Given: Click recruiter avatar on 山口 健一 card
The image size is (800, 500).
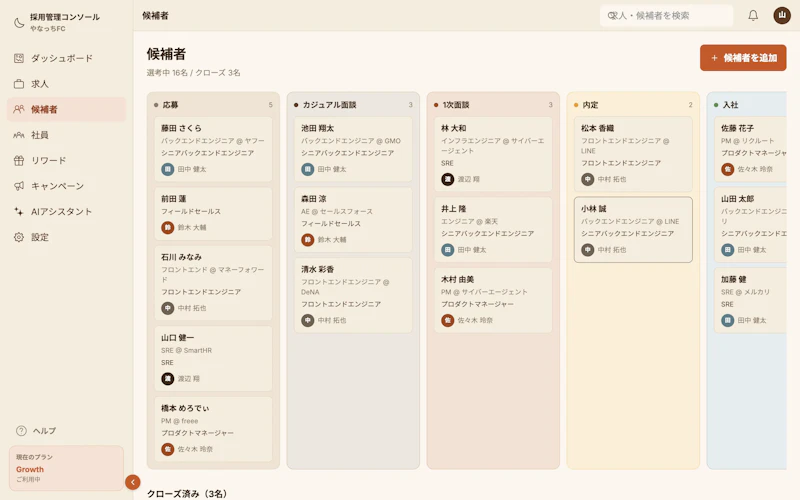Looking at the screenshot, I should [x=168, y=379].
